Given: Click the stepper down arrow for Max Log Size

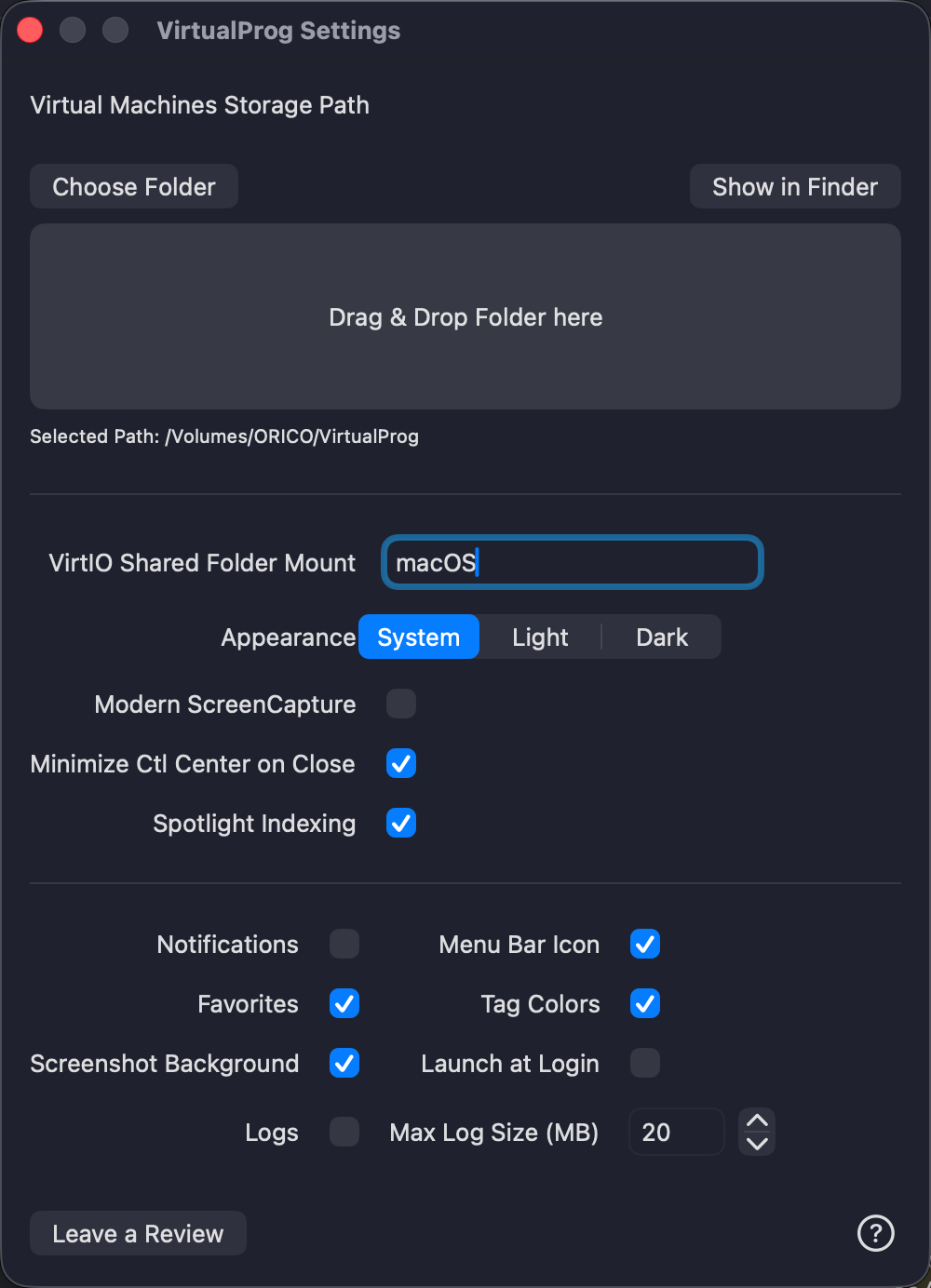Looking at the screenshot, I should click(757, 1143).
